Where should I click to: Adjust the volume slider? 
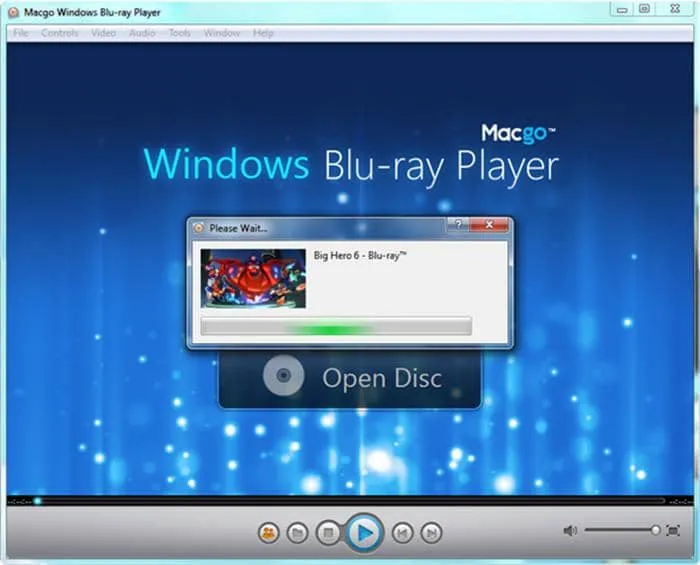pyautogui.click(x=620, y=531)
